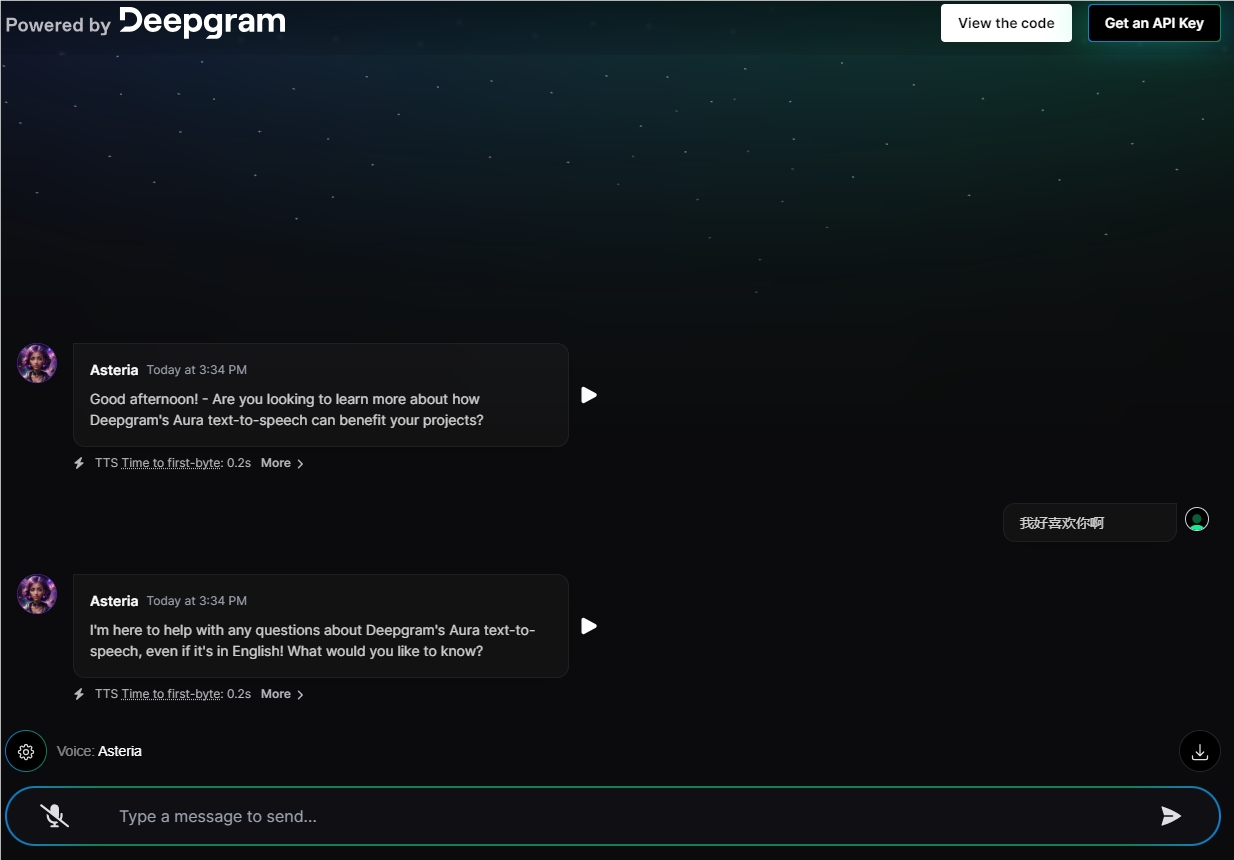Download the conversation transcript
The height and width of the screenshot is (860, 1234).
1200,752
